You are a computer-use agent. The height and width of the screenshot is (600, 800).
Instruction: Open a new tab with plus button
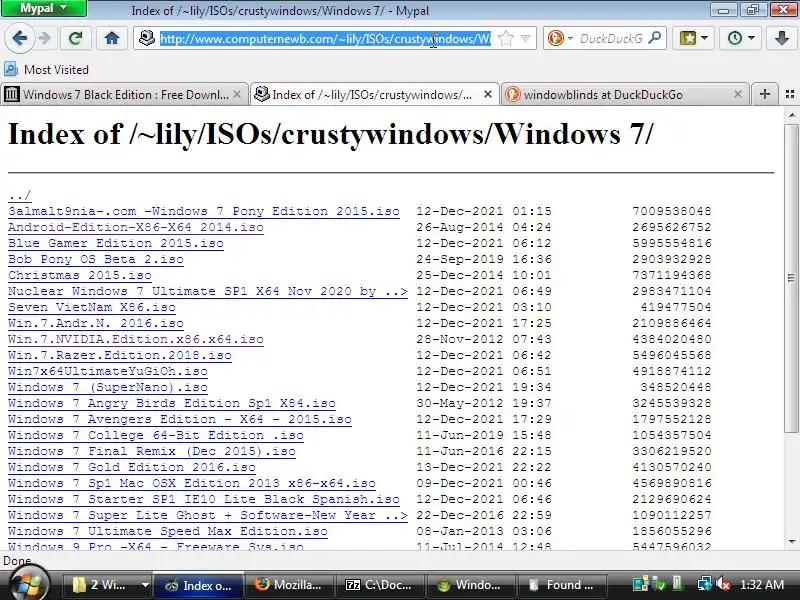pyautogui.click(x=764, y=94)
